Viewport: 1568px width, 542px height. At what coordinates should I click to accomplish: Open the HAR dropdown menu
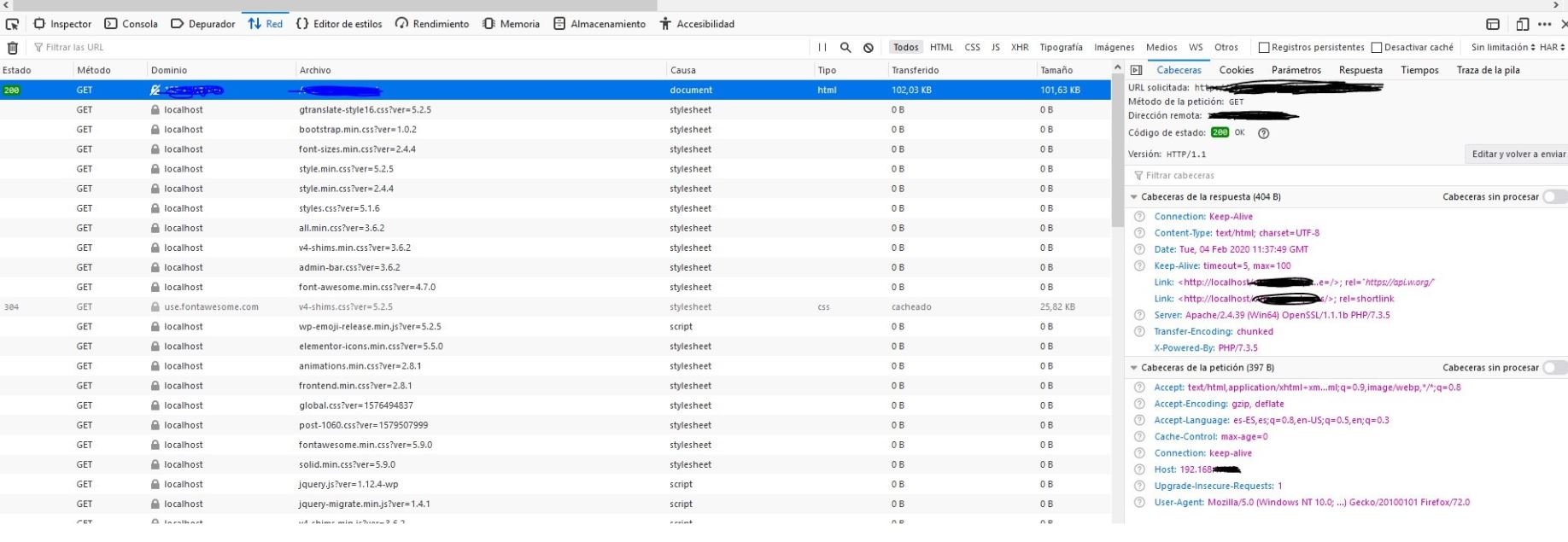[x=1552, y=48]
